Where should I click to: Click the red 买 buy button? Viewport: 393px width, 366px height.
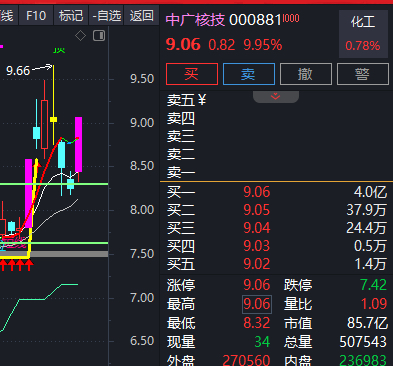(x=192, y=74)
